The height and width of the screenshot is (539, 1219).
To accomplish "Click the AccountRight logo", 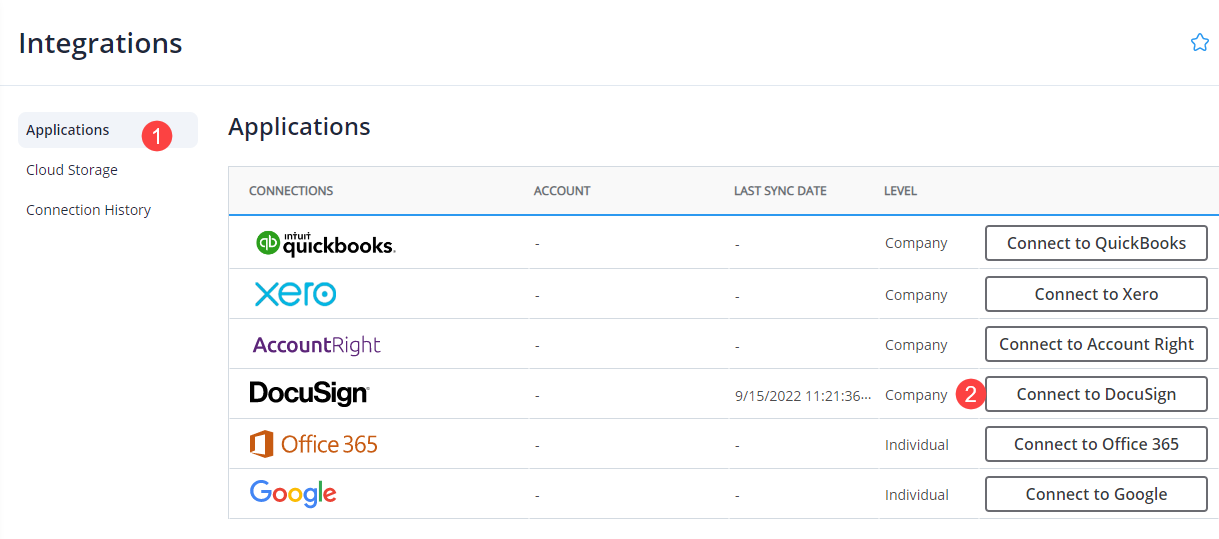I will 317,345.
